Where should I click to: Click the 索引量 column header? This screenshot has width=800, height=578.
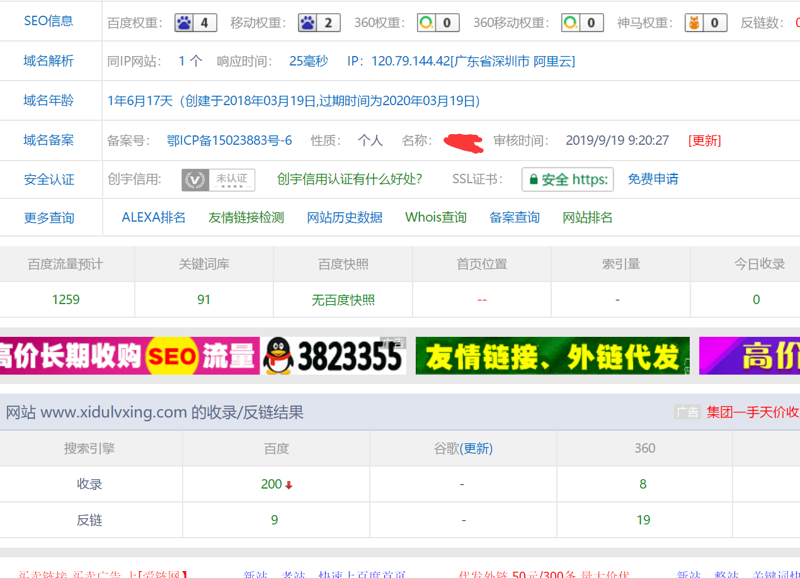(x=621, y=264)
